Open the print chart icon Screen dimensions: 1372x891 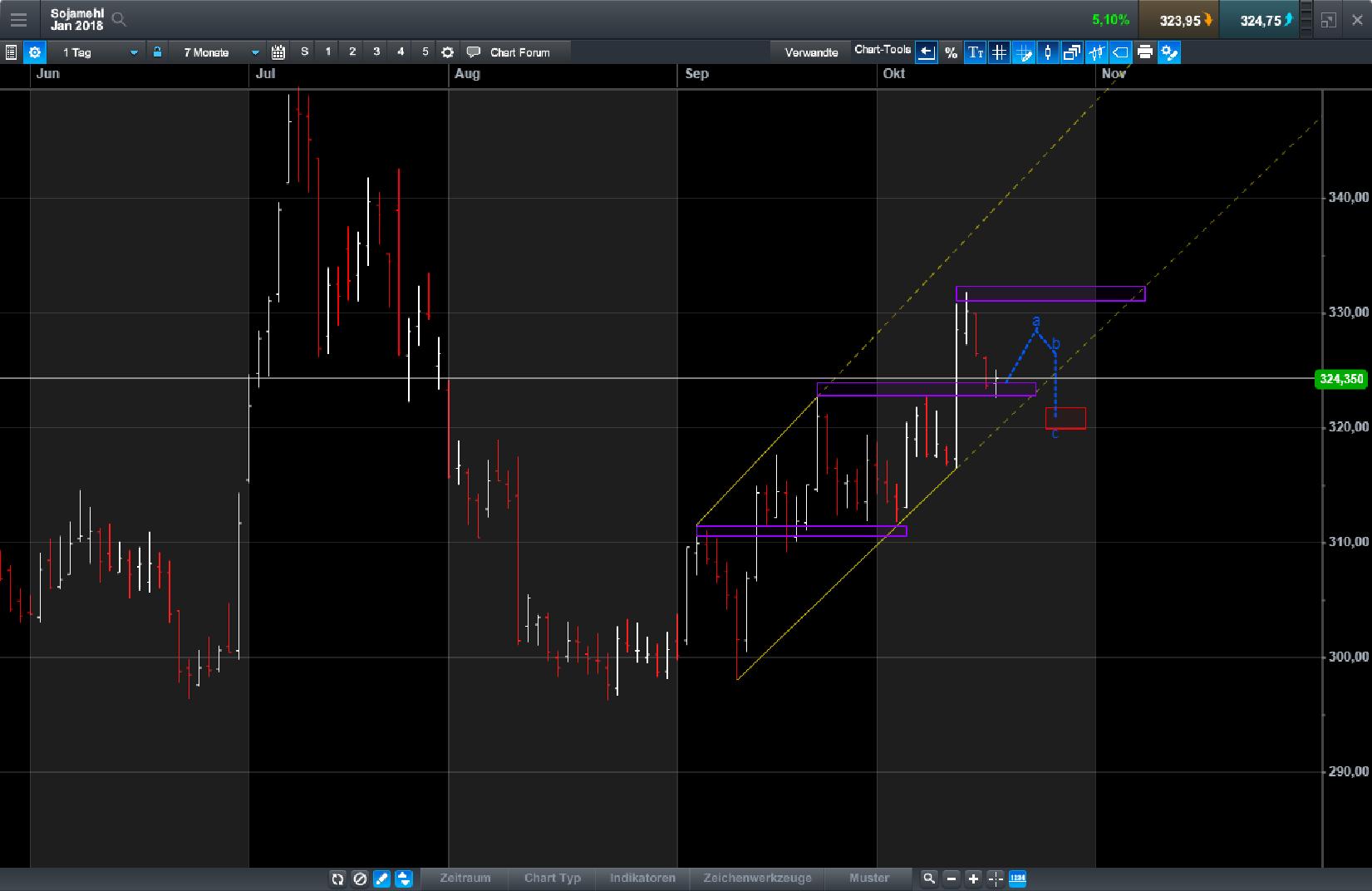click(x=1145, y=52)
